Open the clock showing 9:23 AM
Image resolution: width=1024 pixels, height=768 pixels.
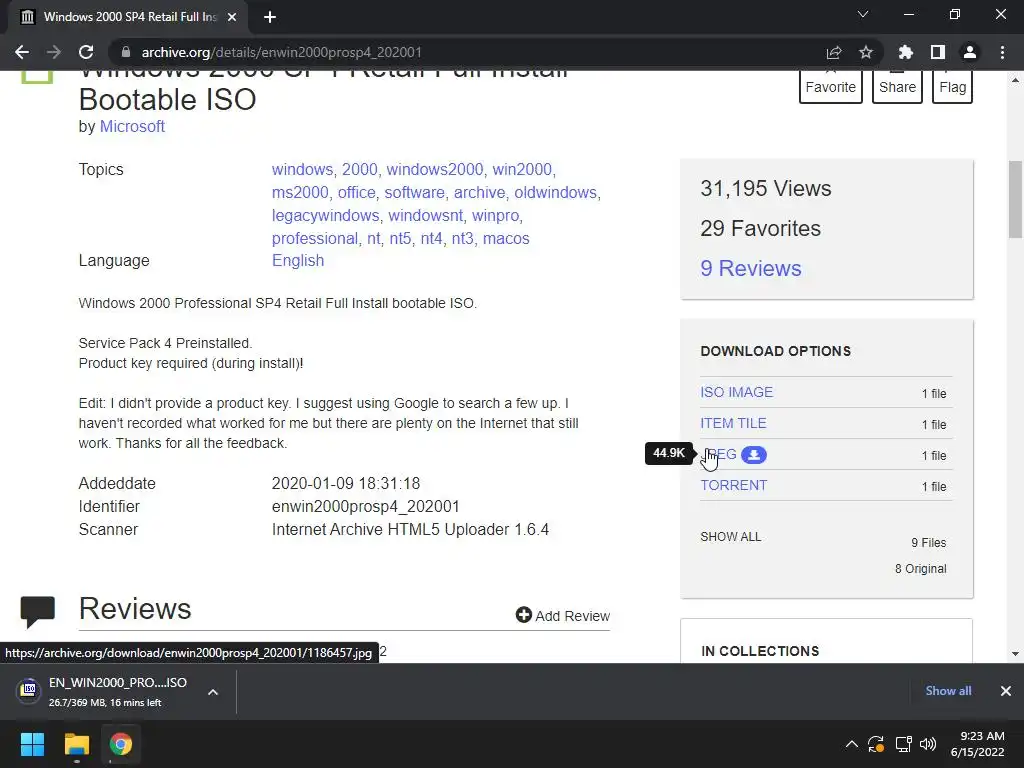coord(978,744)
